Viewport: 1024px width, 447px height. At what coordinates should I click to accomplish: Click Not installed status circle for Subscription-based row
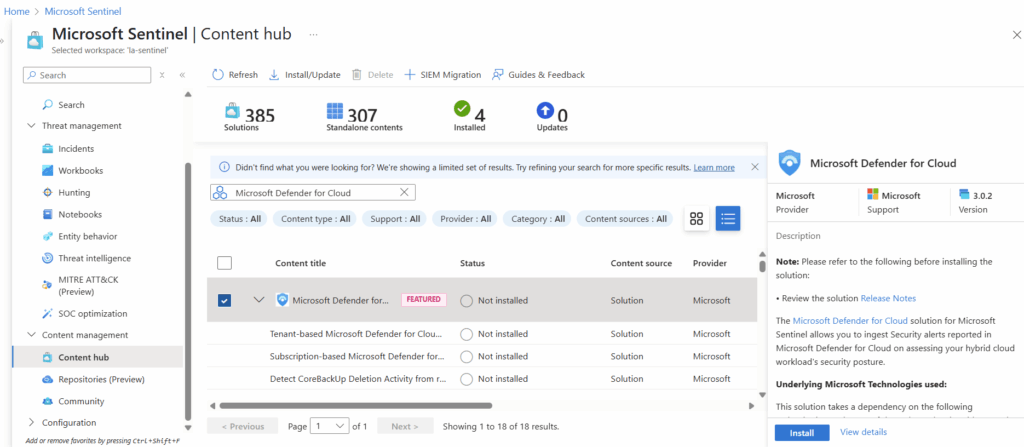click(466, 357)
